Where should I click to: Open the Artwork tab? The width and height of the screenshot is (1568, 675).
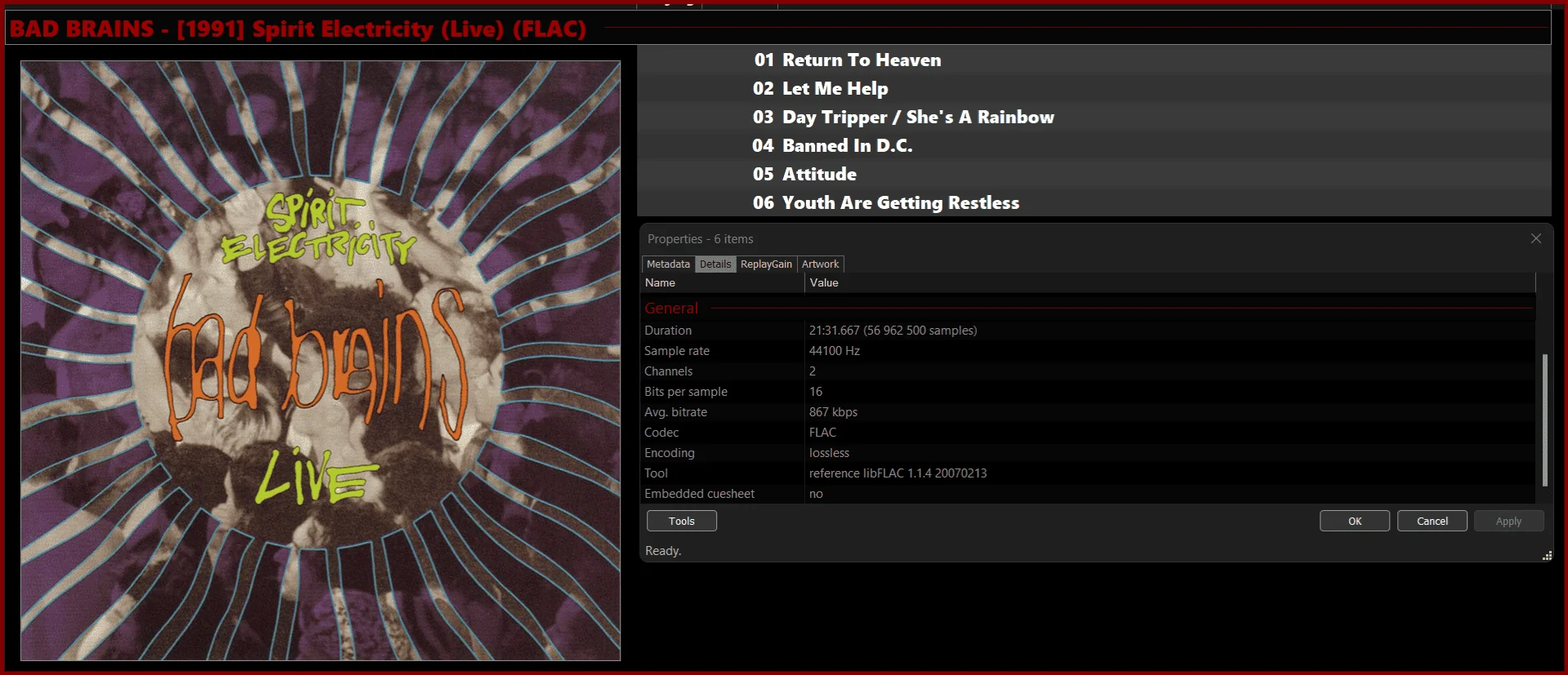pyautogui.click(x=820, y=264)
